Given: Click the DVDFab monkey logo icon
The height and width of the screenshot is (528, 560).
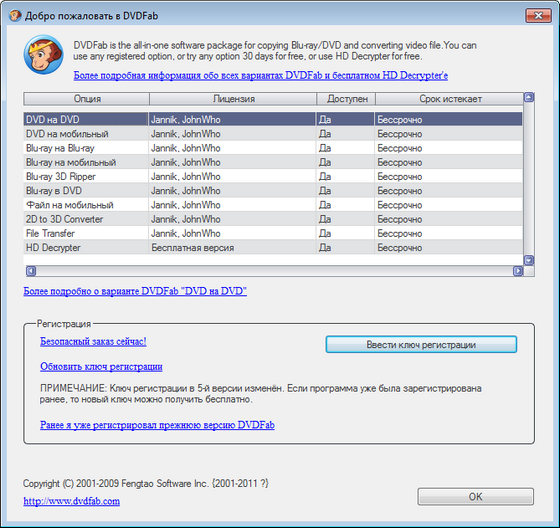Looking at the screenshot, I should point(44,55).
